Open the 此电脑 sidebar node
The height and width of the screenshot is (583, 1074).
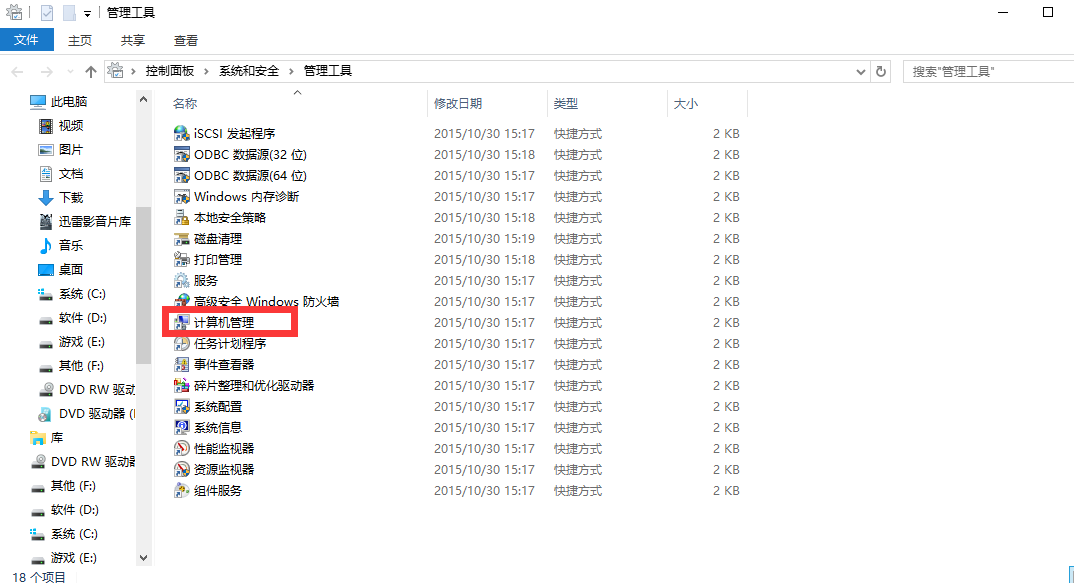(x=68, y=101)
